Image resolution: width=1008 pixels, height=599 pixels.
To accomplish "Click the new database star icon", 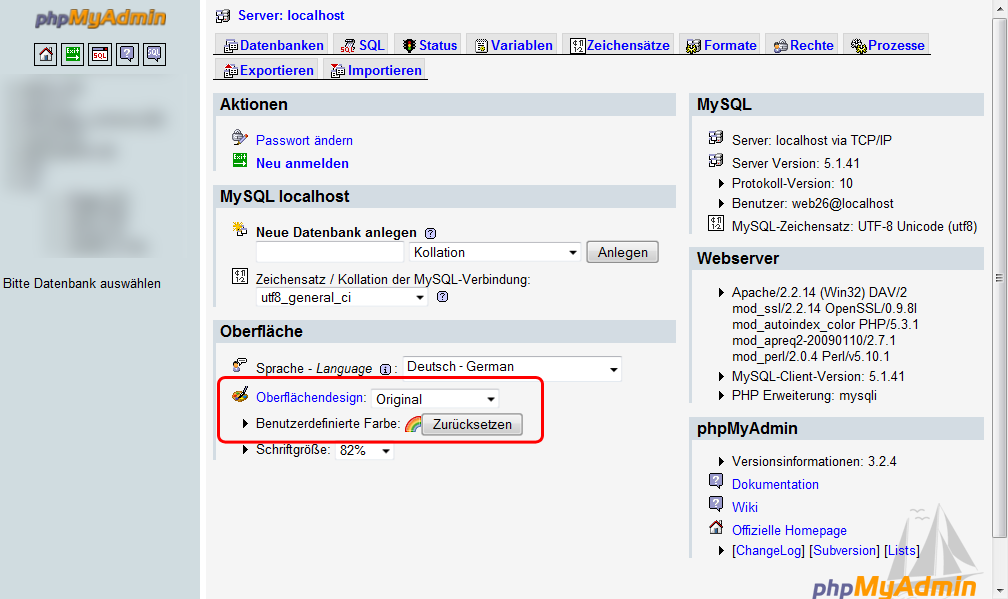I will click(x=240, y=229).
